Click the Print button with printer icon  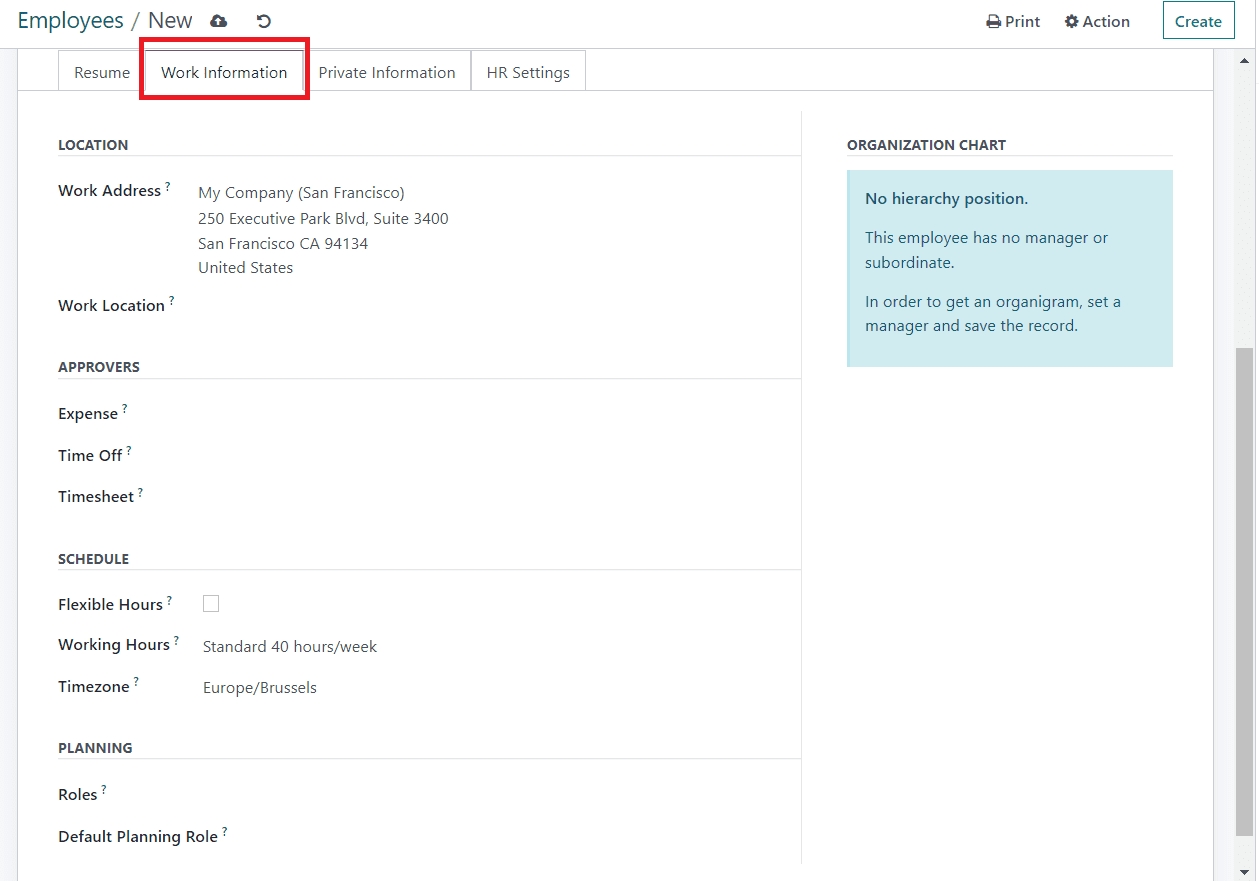tap(1013, 21)
